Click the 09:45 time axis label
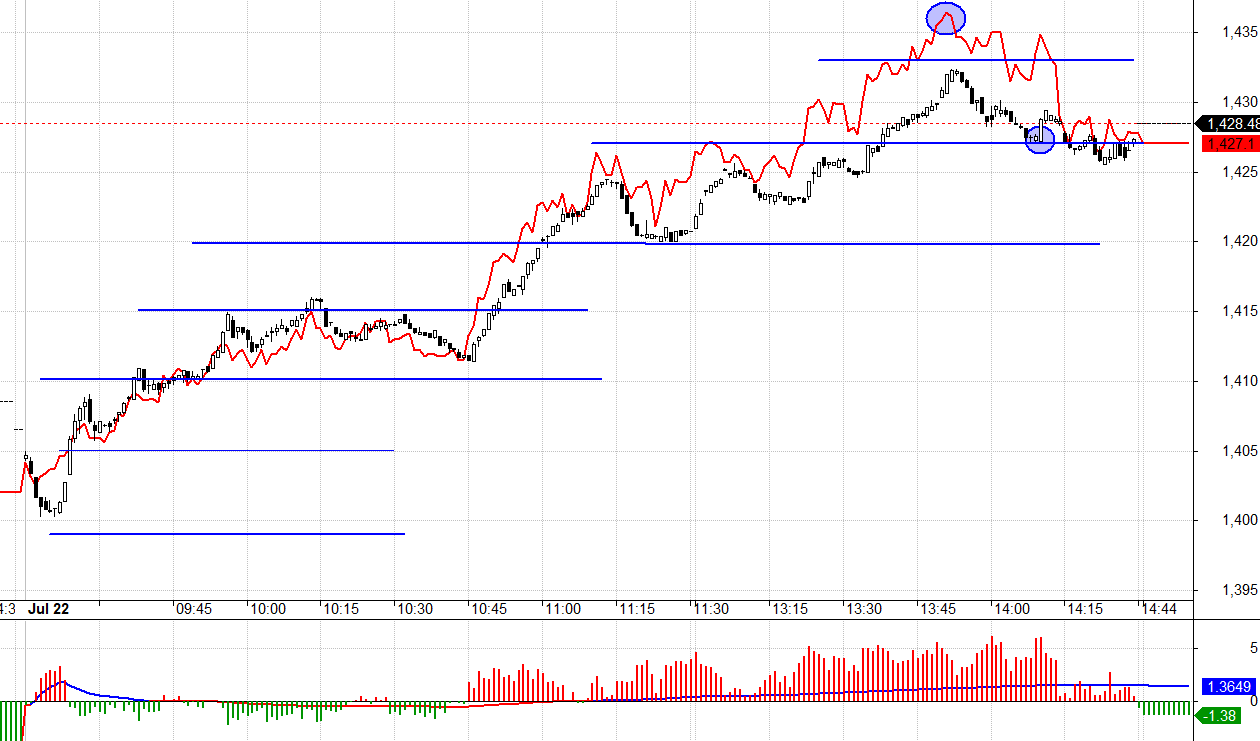1260x741 pixels. click(x=193, y=608)
